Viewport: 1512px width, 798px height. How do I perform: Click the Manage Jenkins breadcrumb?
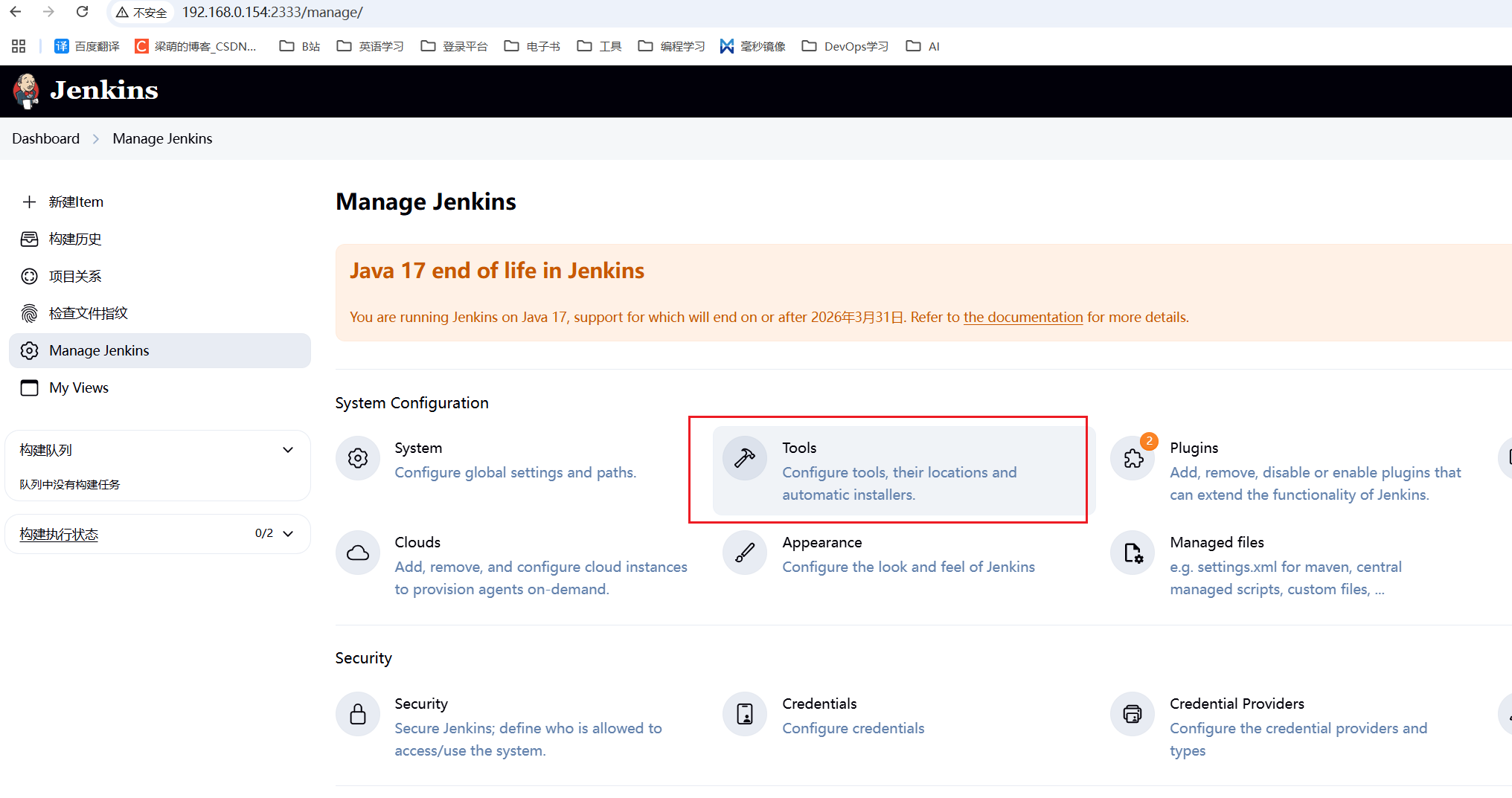(x=162, y=138)
